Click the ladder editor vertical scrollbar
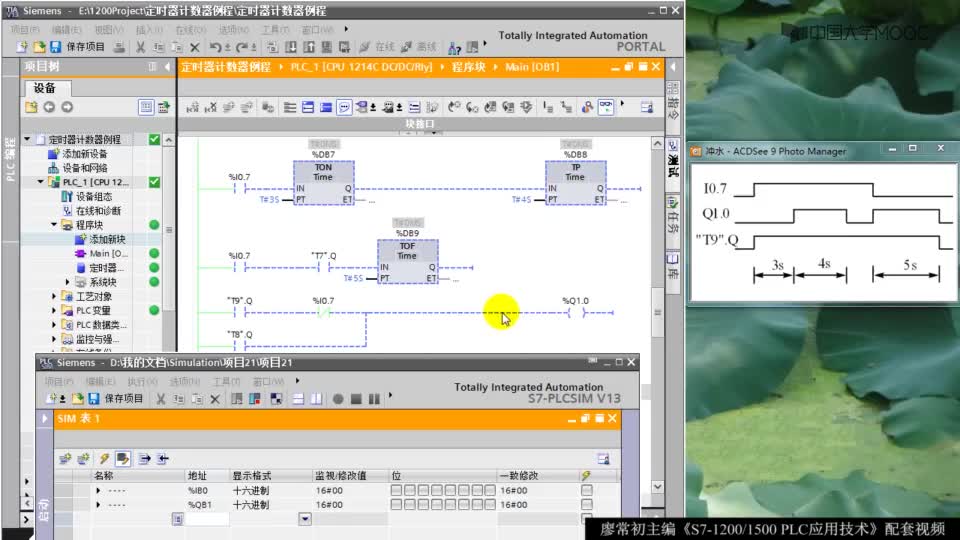960x540 pixels. [658, 312]
